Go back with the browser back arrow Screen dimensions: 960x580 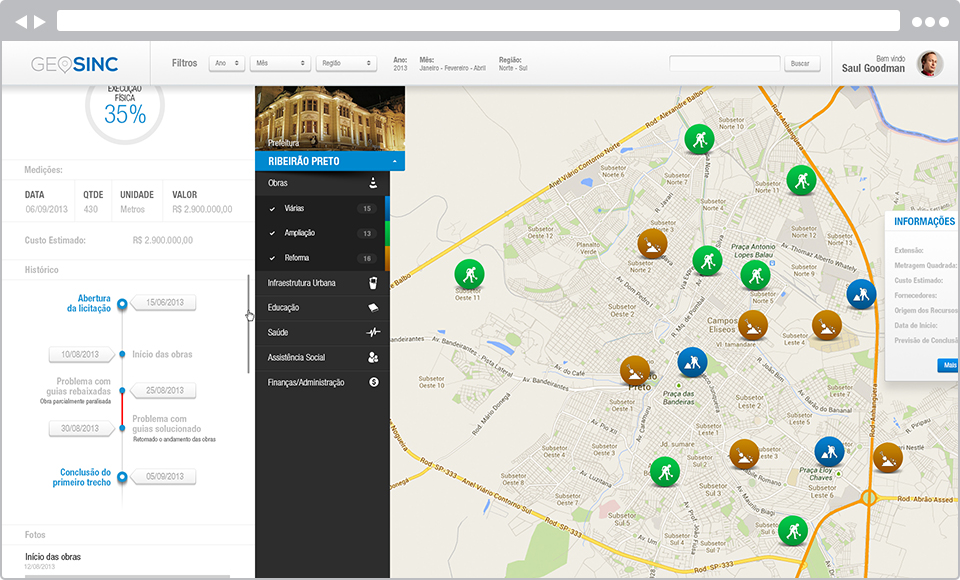point(21,22)
